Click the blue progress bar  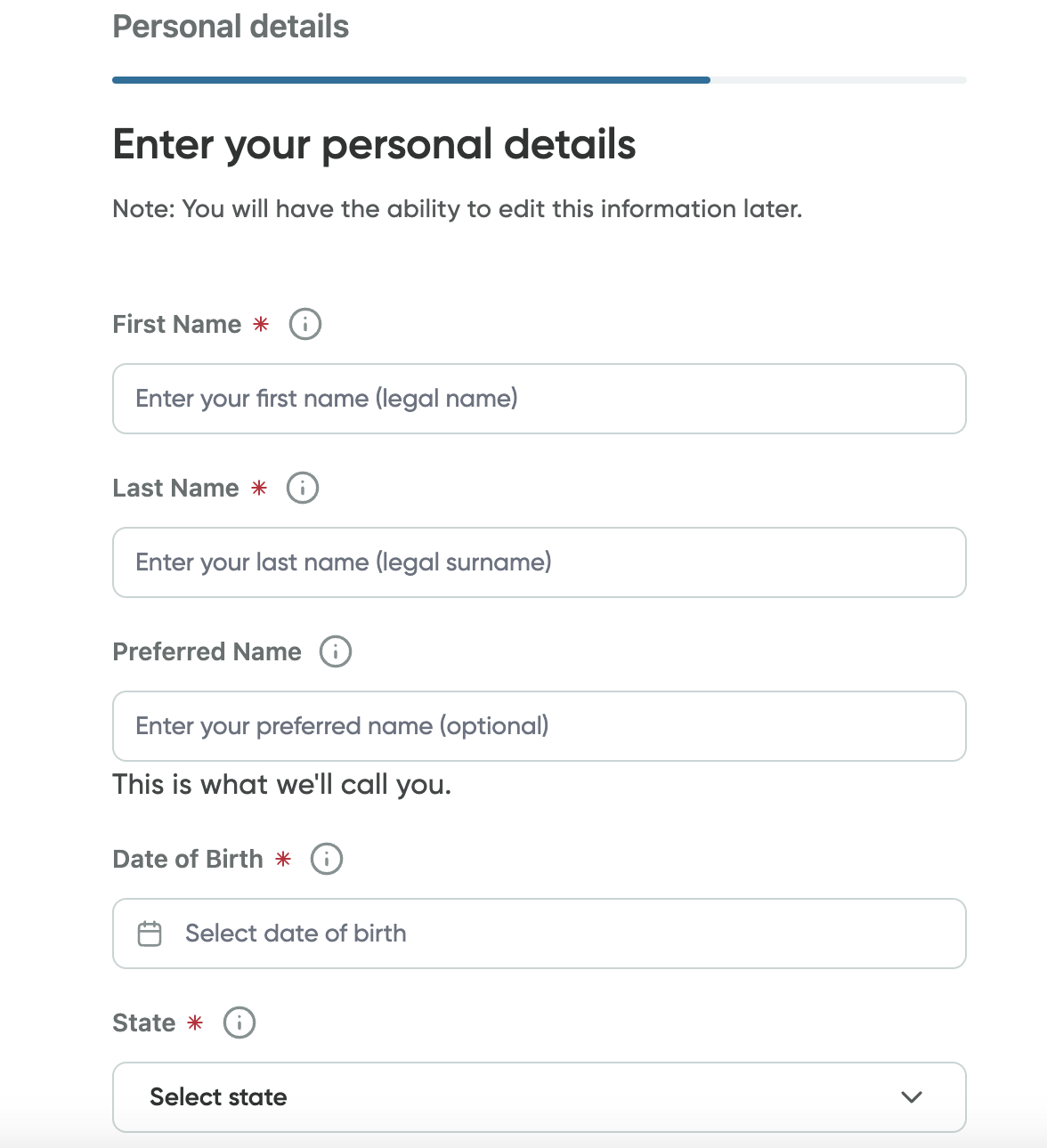point(410,80)
